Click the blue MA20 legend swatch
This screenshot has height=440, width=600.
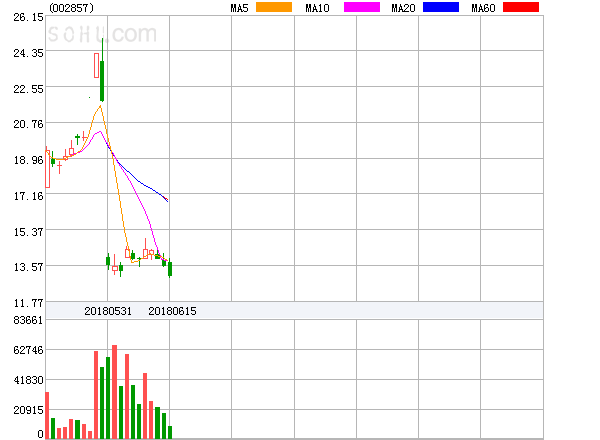441,7
